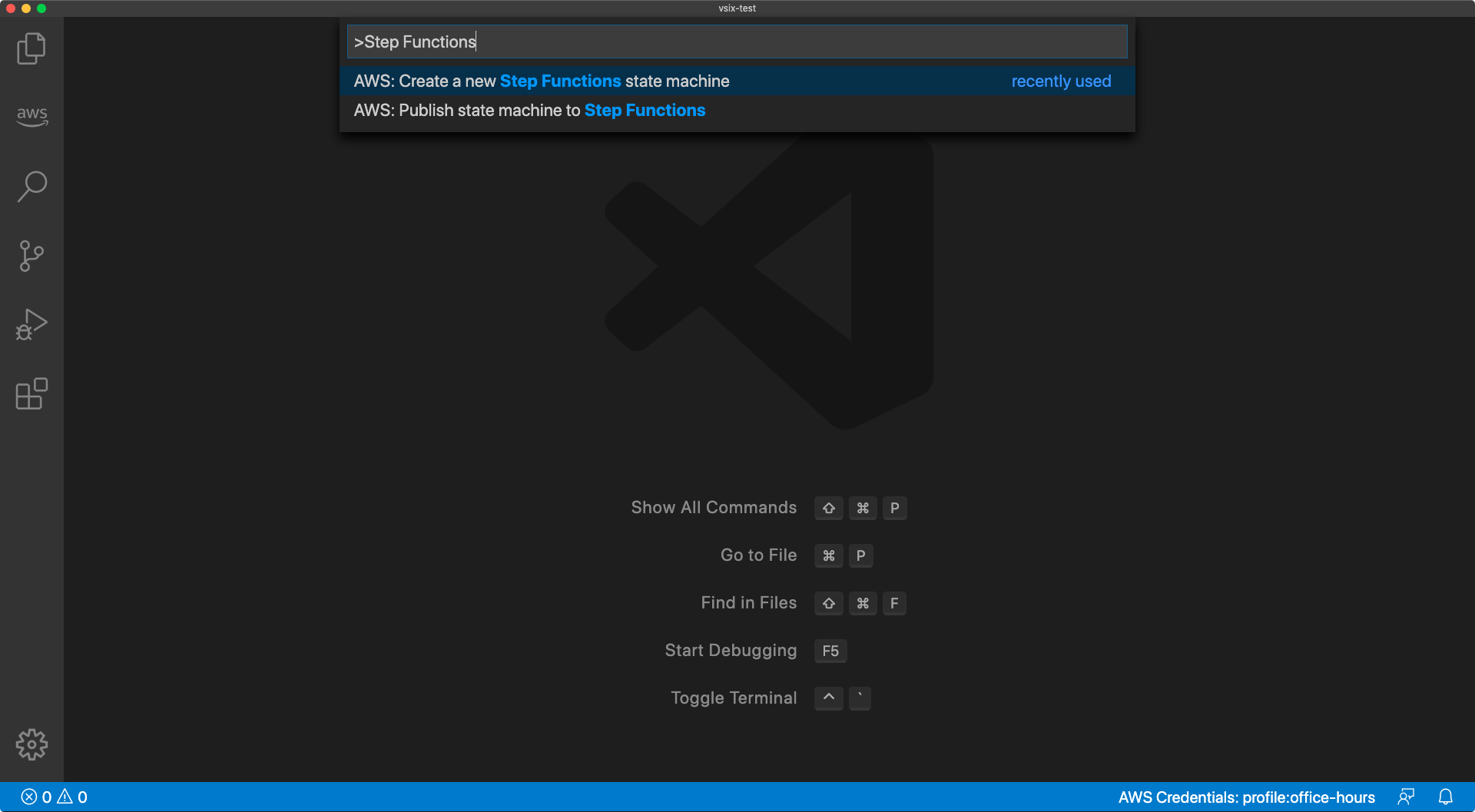Screen dimensions: 1475x812
Task: Open the Search view
Action: pos(31,186)
